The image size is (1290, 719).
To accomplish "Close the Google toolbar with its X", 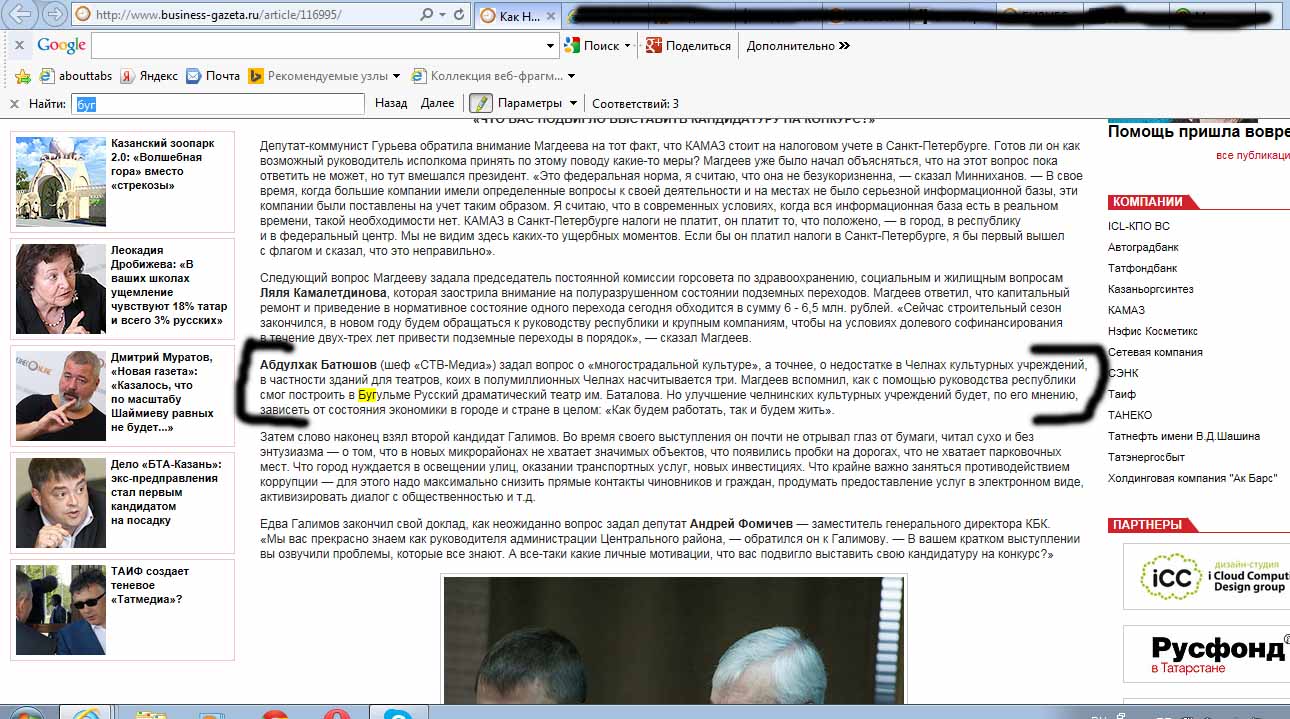I will [x=19, y=45].
